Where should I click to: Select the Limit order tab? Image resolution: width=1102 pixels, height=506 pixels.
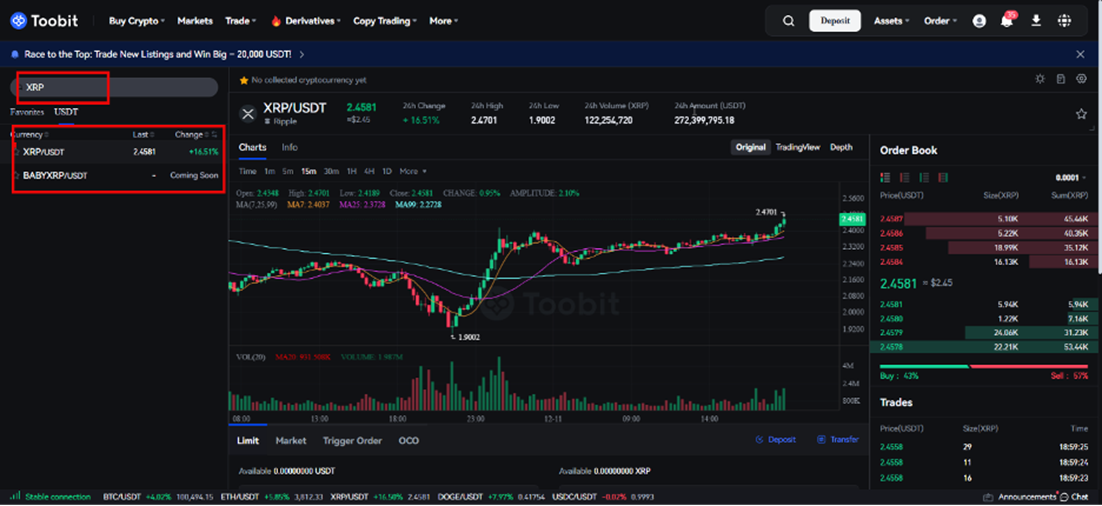247,441
